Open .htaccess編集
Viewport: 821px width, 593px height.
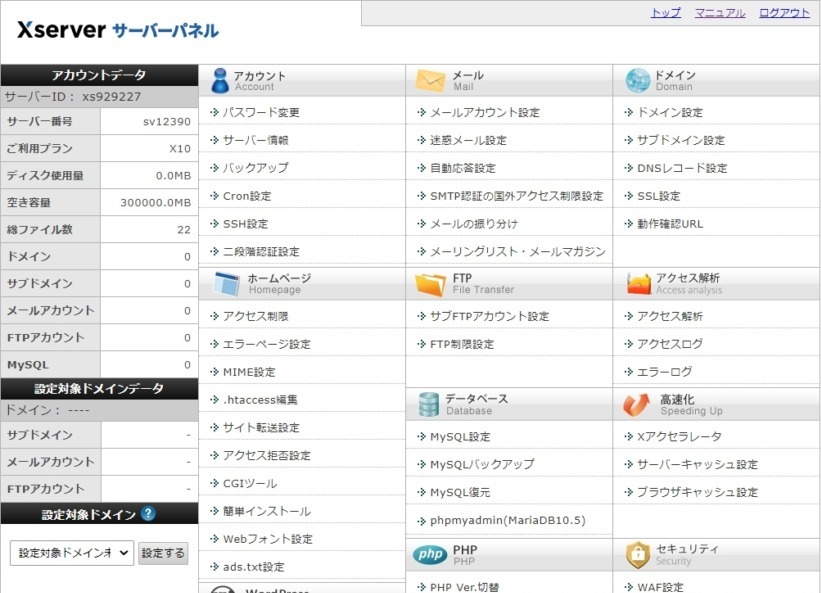pyautogui.click(x=260, y=399)
